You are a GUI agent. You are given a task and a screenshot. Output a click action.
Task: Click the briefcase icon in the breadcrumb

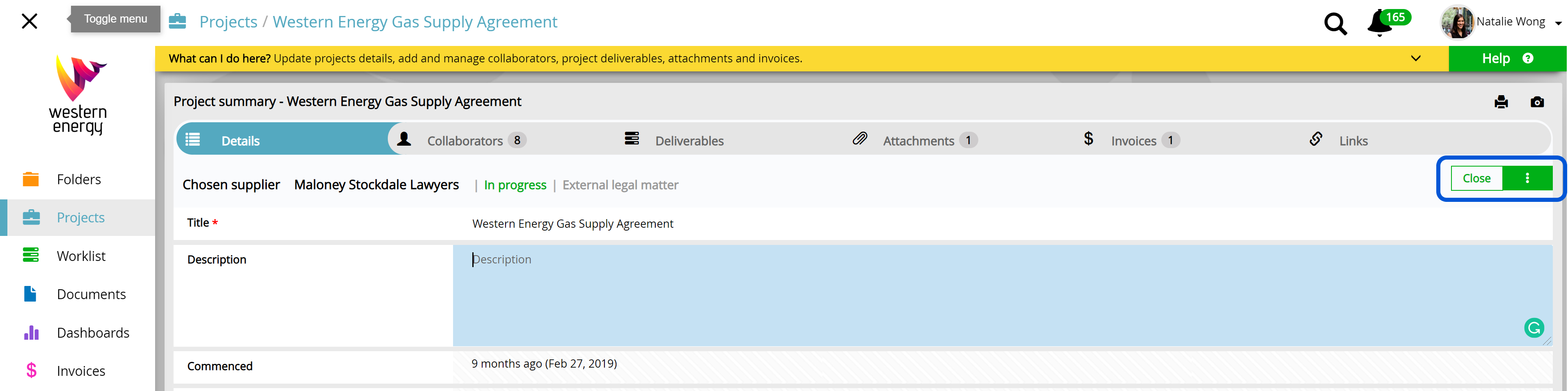click(x=177, y=21)
